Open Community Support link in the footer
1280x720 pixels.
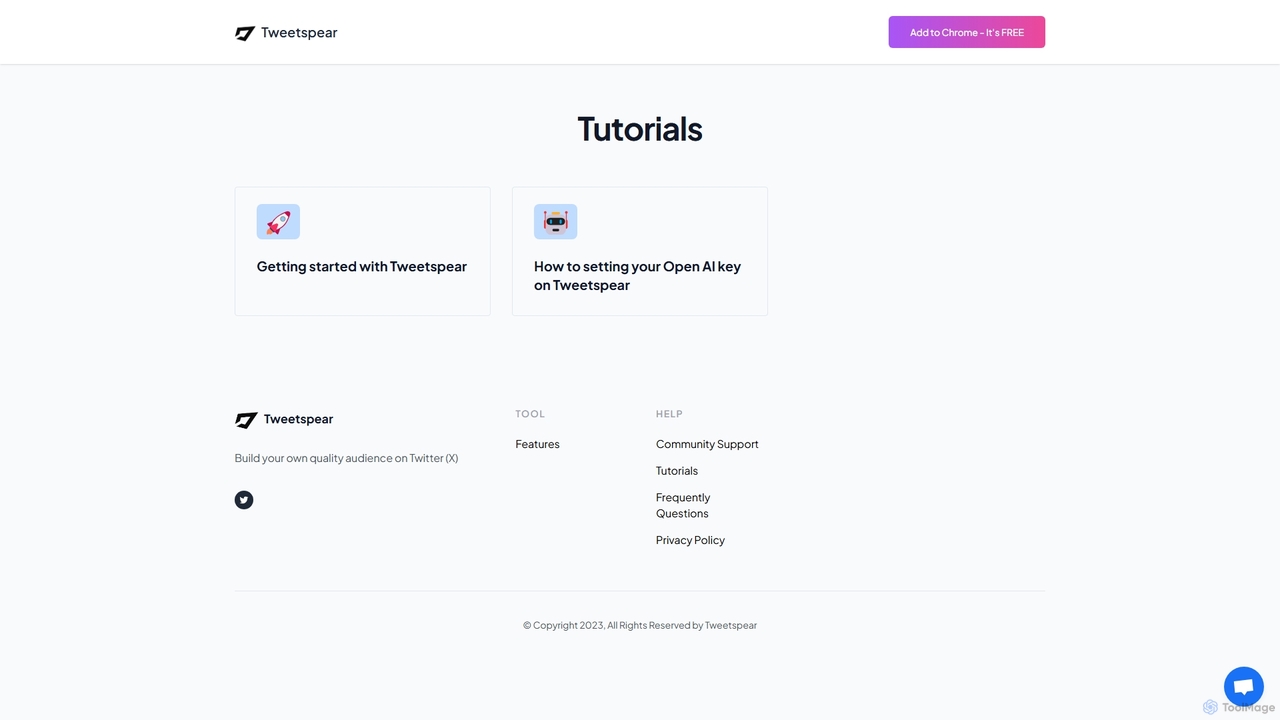pos(707,444)
